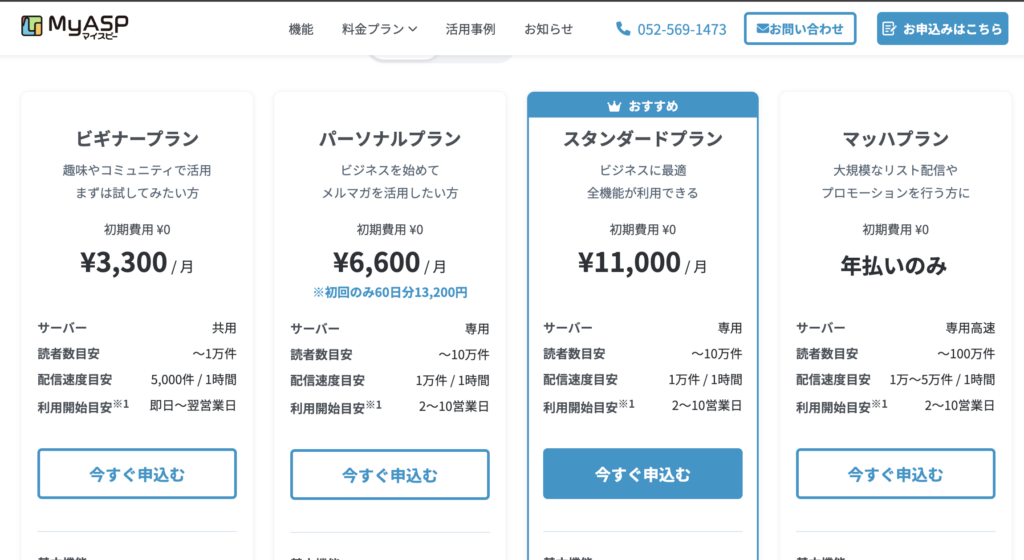1024x560 pixels.
Task: Apply for マッハプラン with 今すぐ申込む
Action: 895,474
